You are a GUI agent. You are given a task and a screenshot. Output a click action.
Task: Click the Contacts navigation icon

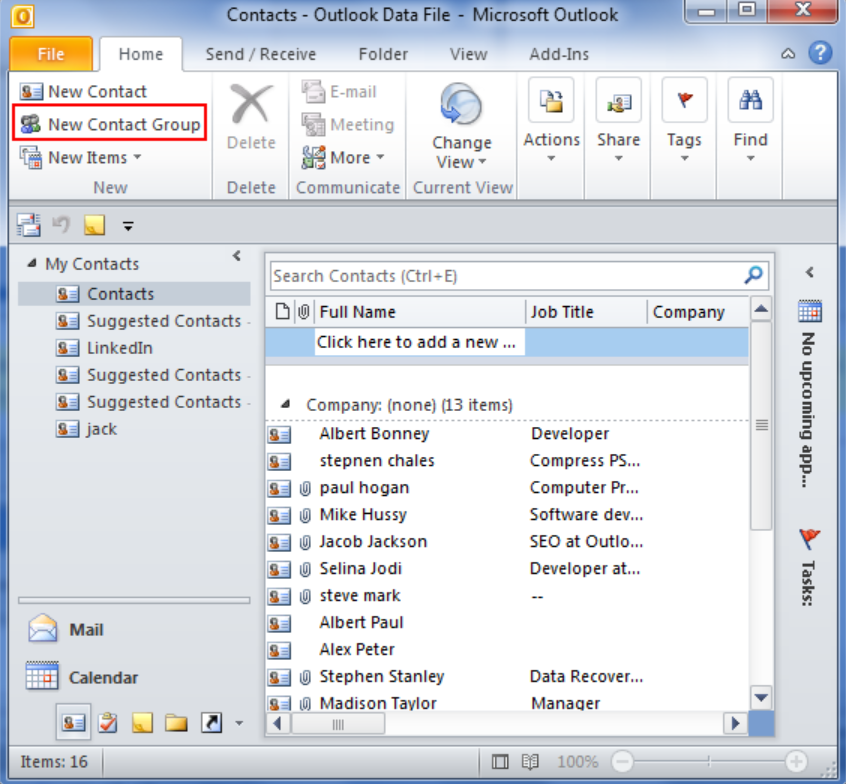coord(73,722)
